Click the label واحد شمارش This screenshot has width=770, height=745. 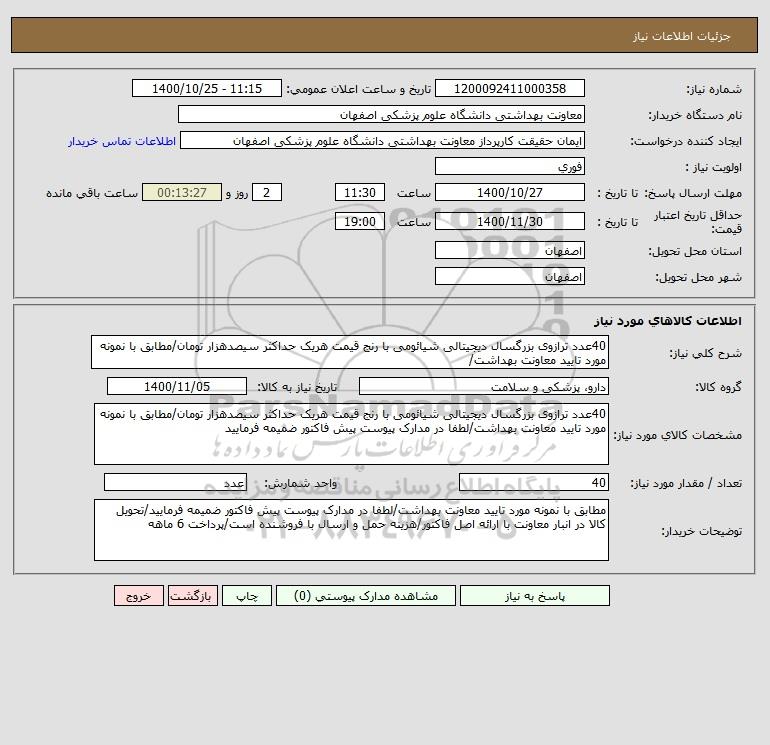pyautogui.click(x=301, y=483)
